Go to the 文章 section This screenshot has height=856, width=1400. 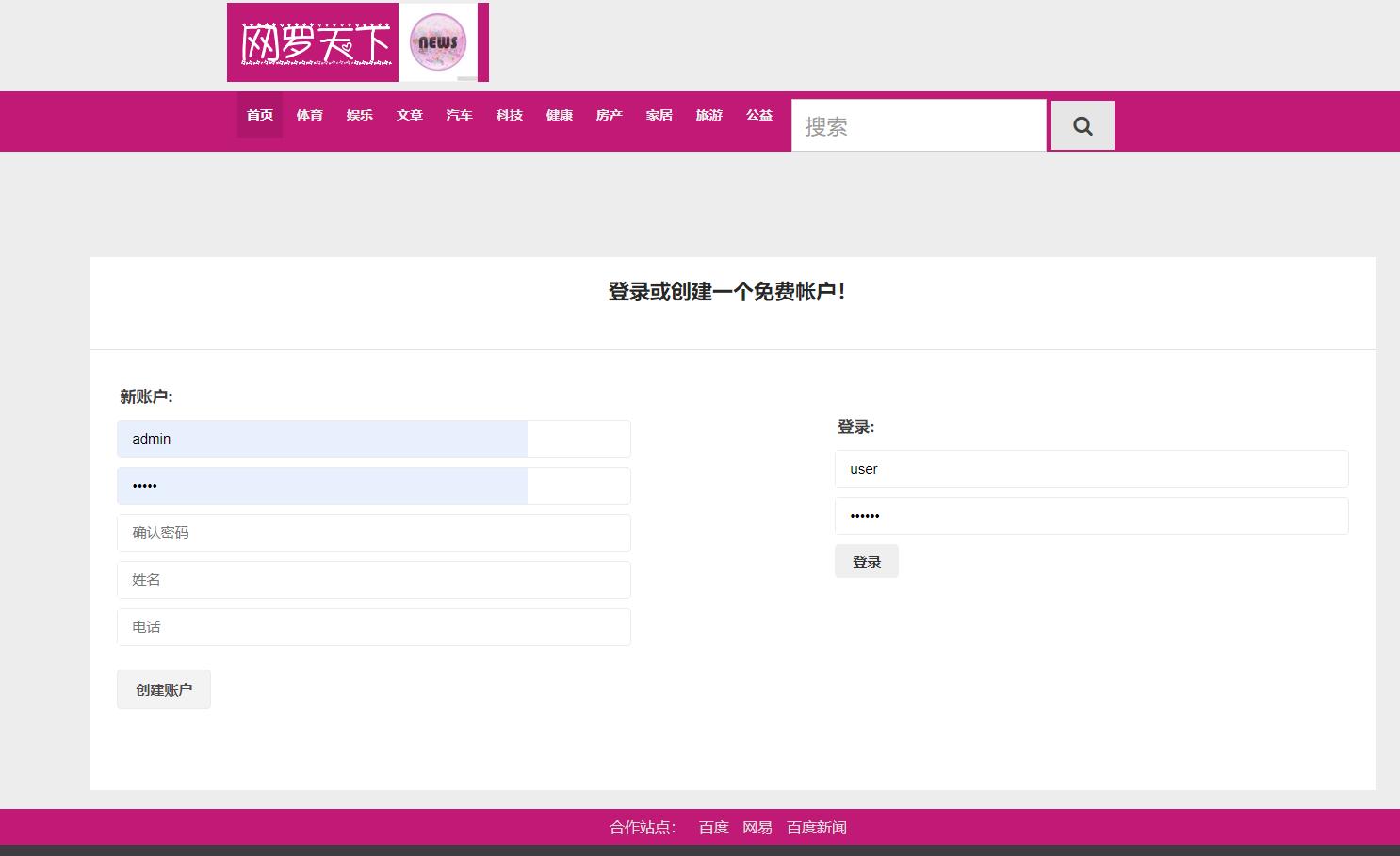pyautogui.click(x=410, y=115)
